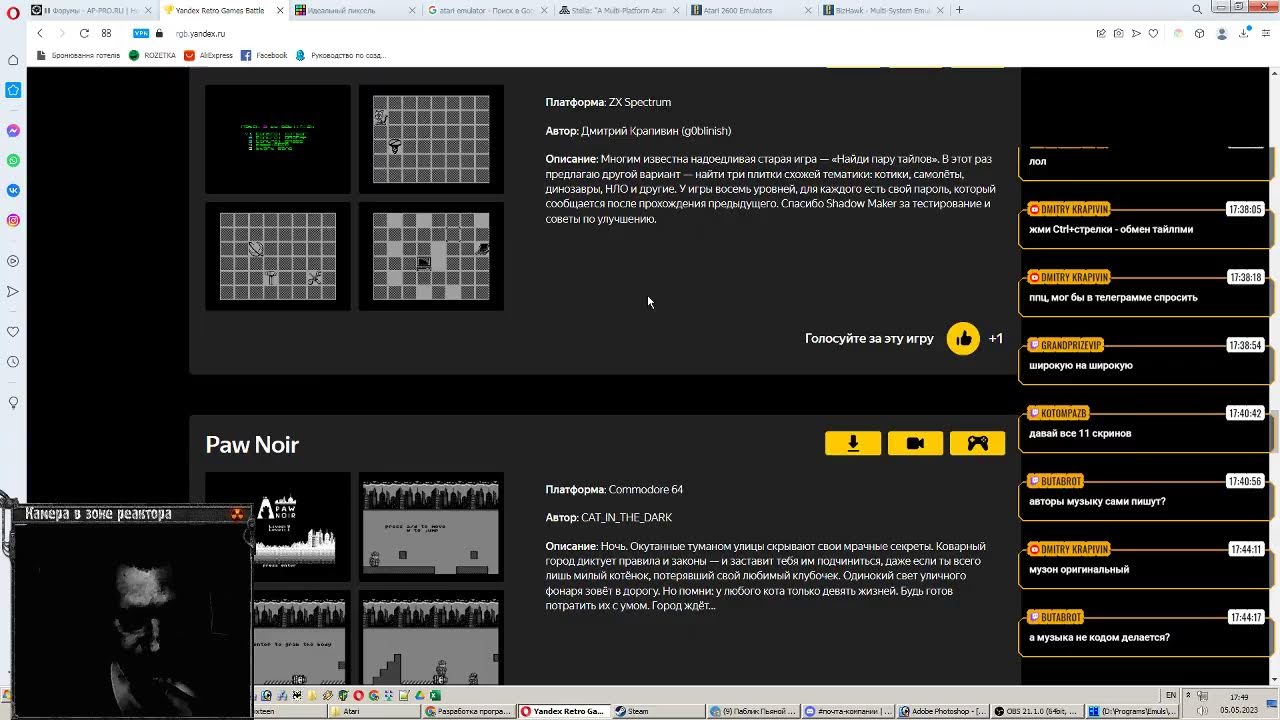
Task: Switch to the Stella Multi-Platform Atari tab
Action: [x=619, y=10]
